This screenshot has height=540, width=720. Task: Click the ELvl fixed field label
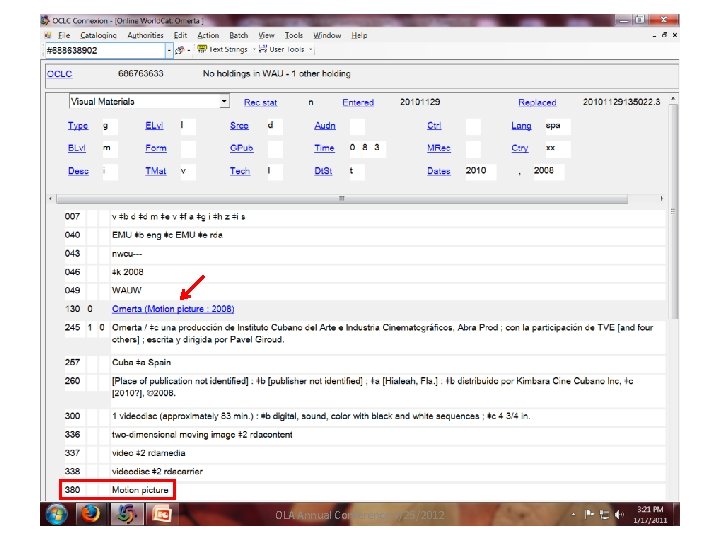(x=154, y=125)
